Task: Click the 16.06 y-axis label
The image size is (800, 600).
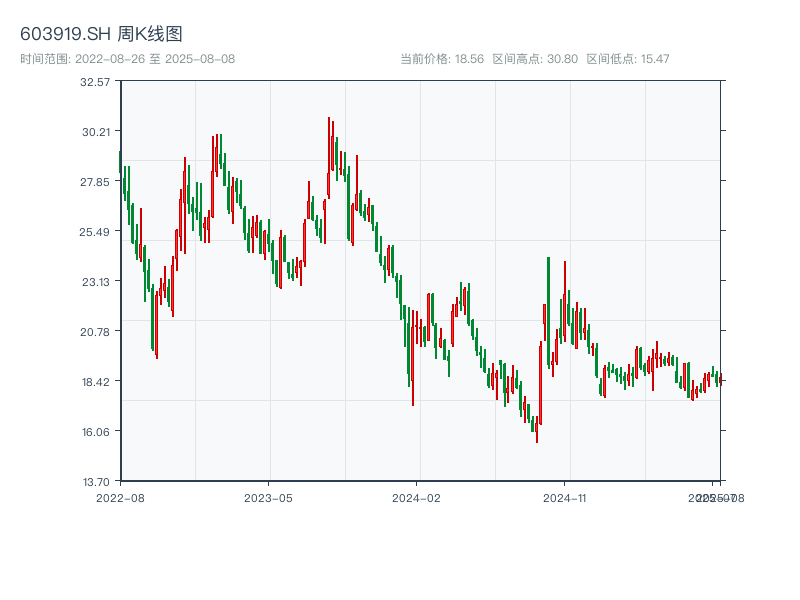Action: tap(96, 432)
